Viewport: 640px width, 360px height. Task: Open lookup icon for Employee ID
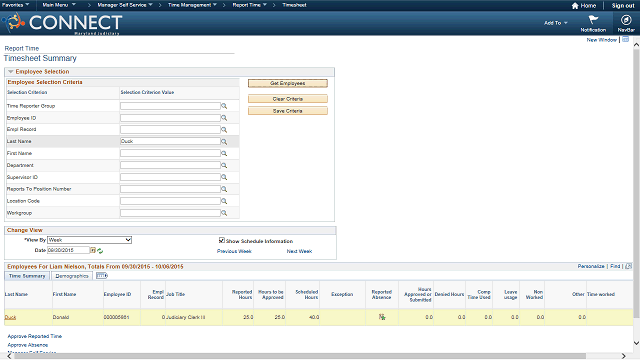[224, 118]
